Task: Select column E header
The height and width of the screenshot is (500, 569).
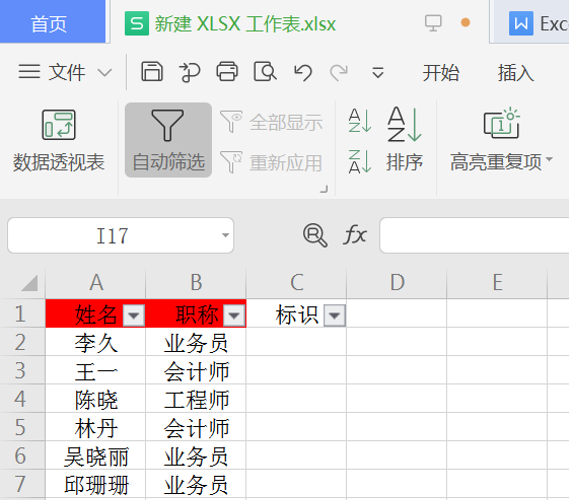Action: click(x=497, y=283)
